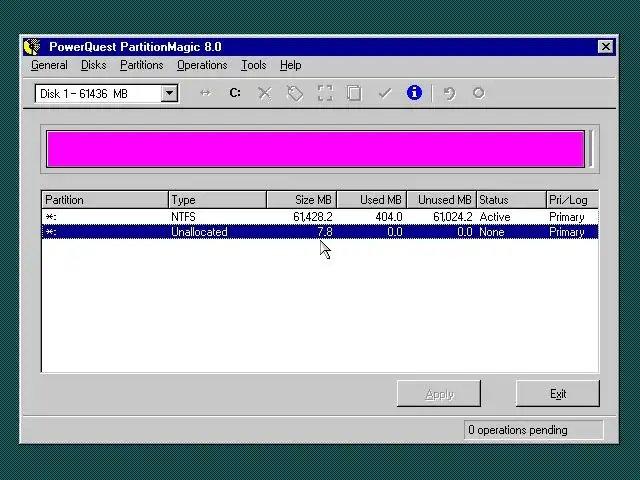Click the 0 operations pending status field
640x480 pixels.
coord(533,430)
